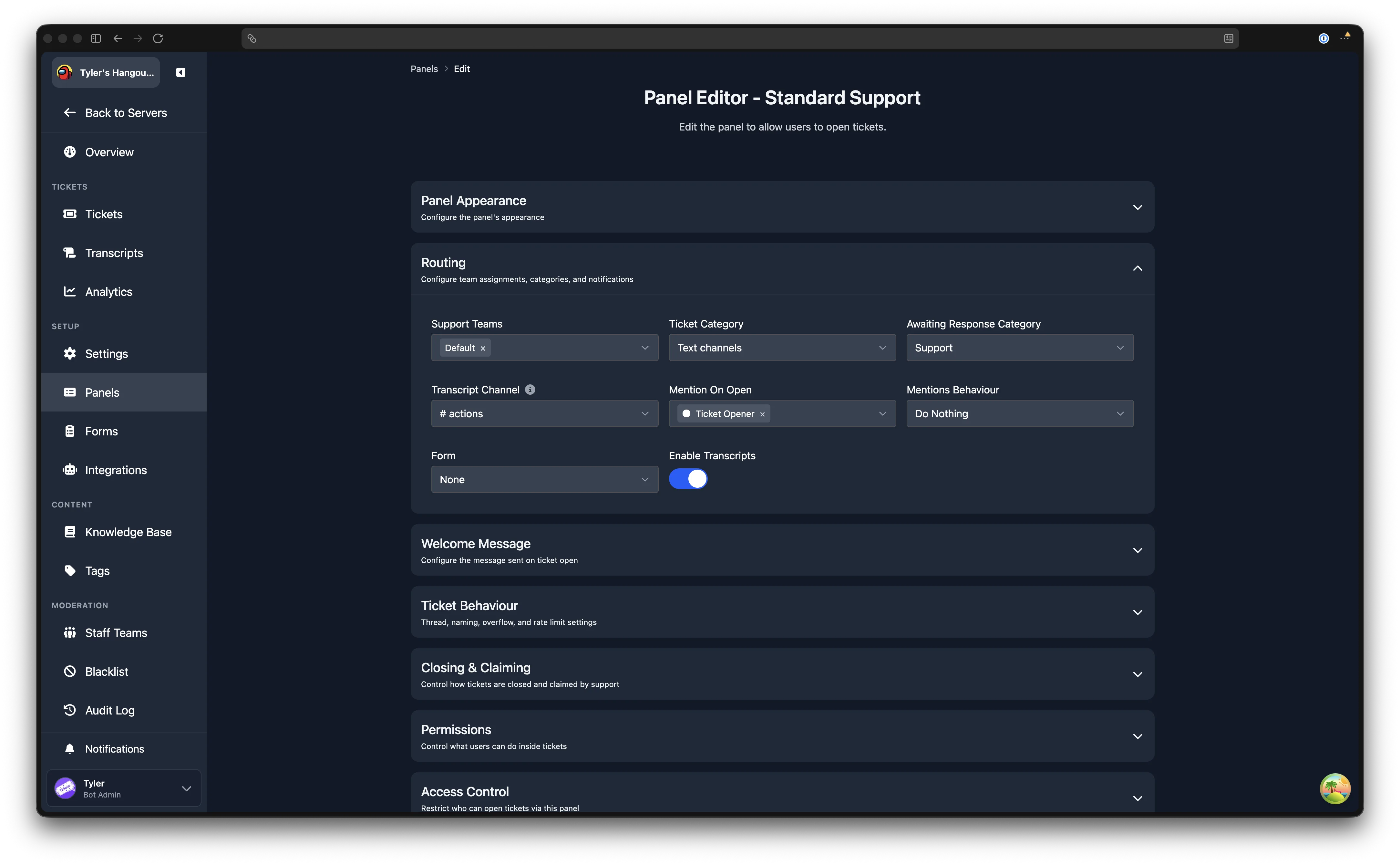The height and width of the screenshot is (865, 1400).
Task: Click the 1Password extension icon
Action: pos(1323,38)
